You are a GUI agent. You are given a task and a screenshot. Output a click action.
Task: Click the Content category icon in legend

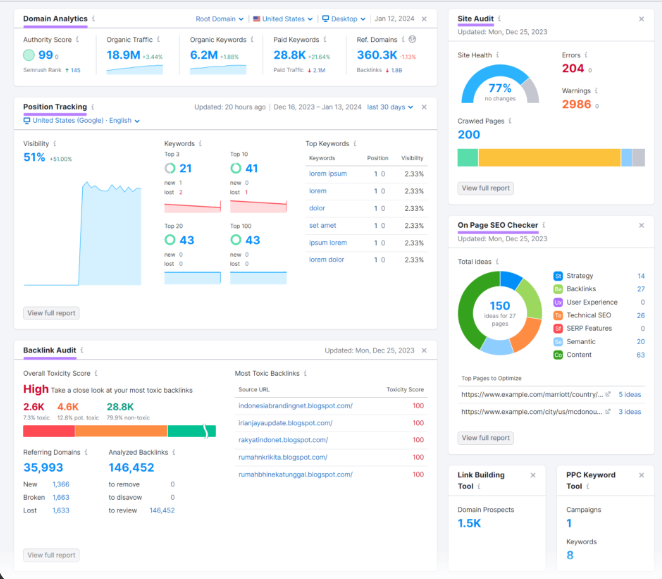(558, 355)
